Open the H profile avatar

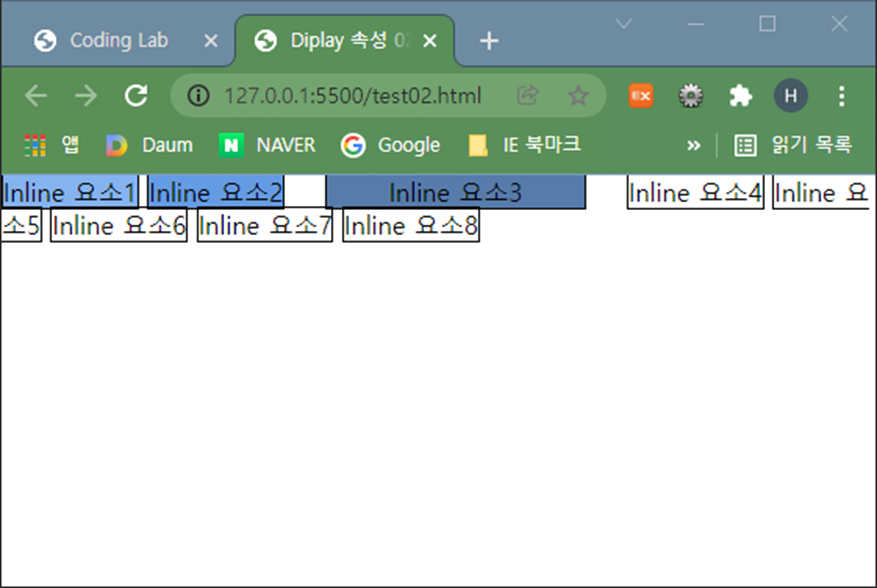tap(790, 96)
